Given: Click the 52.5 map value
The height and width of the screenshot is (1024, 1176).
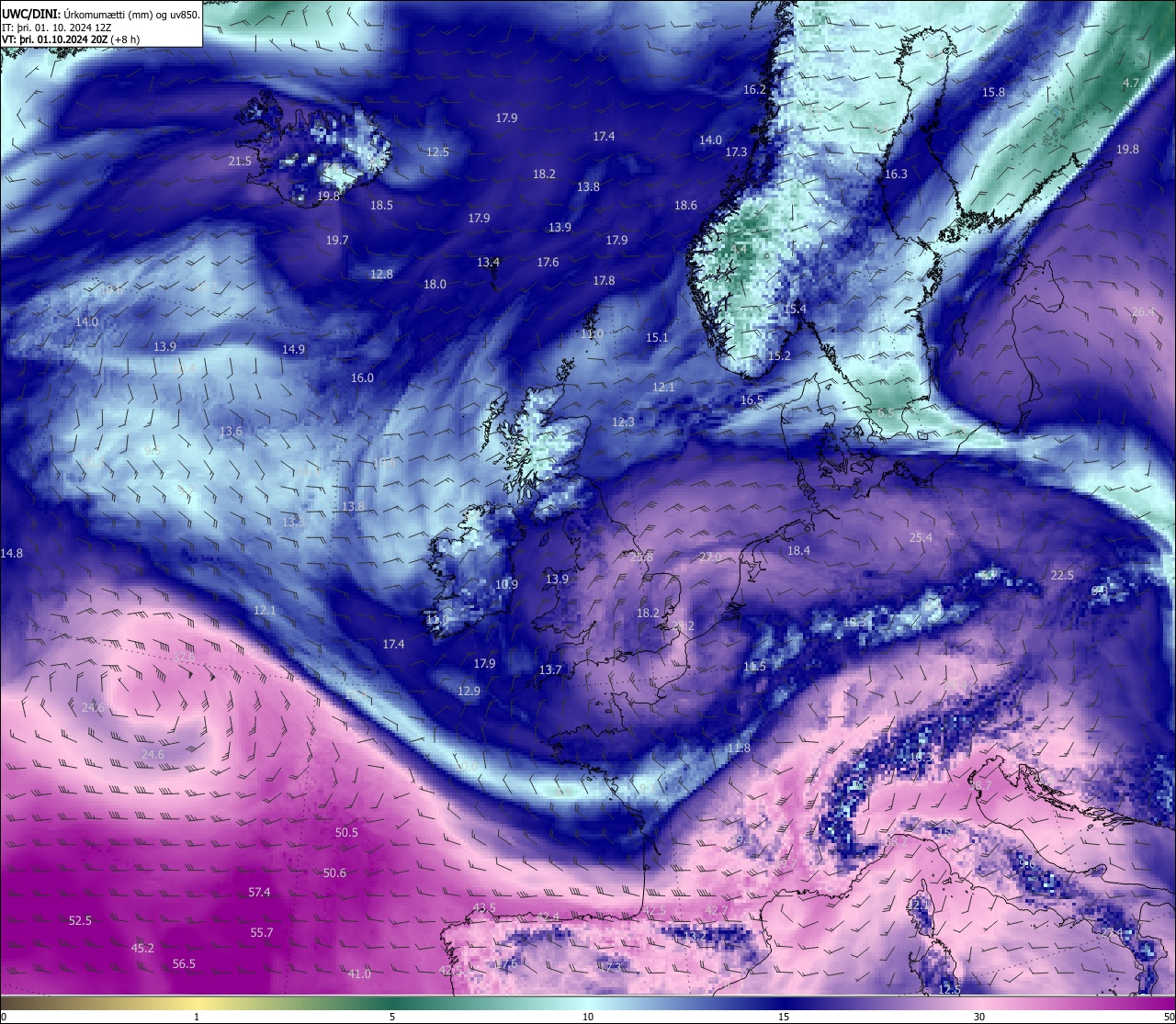Looking at the screenshot, I should [x=80, y=921].
